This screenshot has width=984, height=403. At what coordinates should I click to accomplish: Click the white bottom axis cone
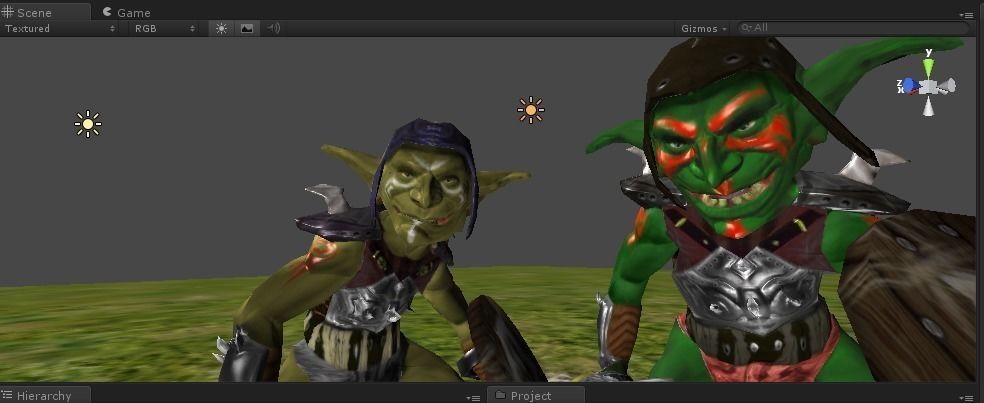tap(928, 106)
